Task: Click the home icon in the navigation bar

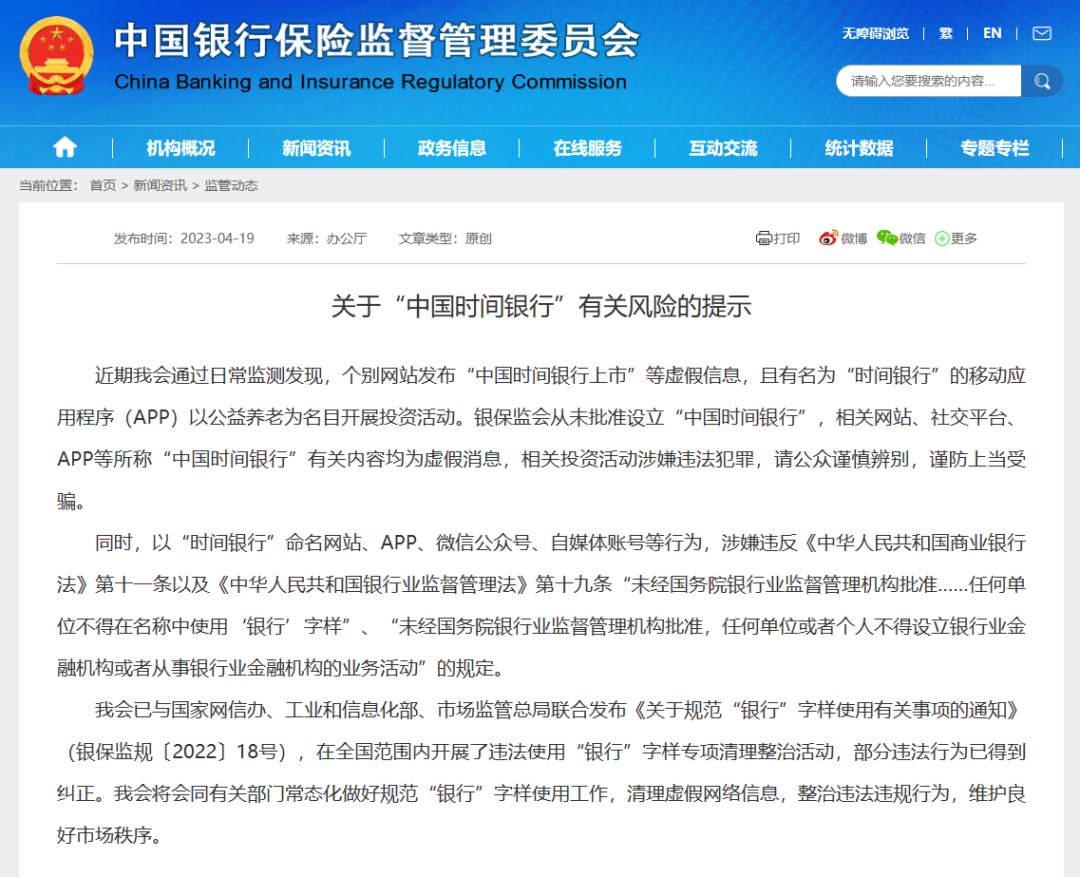Action: (63, 147)
